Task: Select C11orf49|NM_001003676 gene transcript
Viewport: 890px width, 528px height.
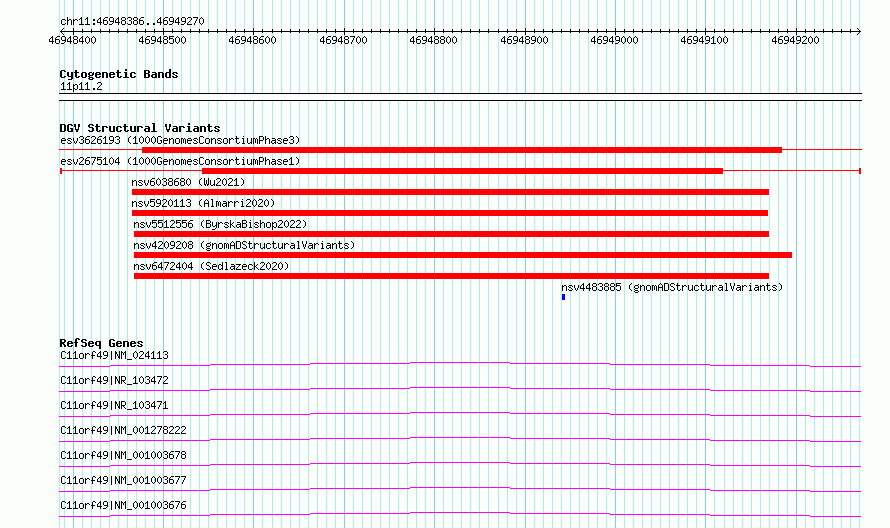Action: 123,505
